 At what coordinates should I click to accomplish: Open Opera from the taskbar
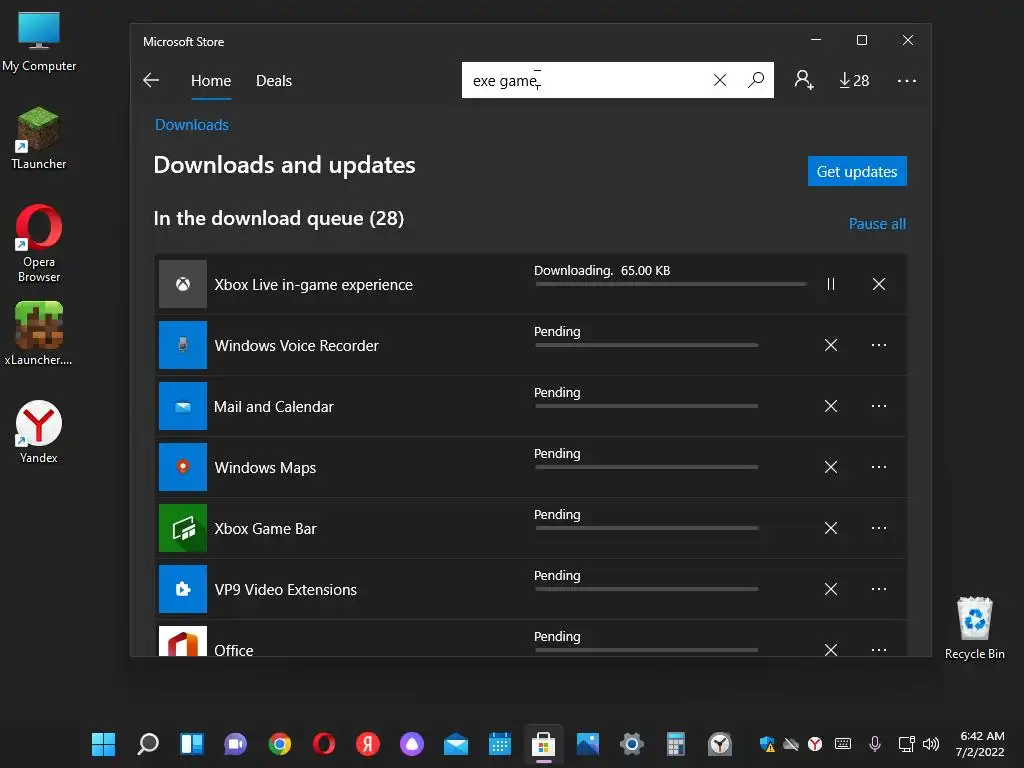coord(323,744)
